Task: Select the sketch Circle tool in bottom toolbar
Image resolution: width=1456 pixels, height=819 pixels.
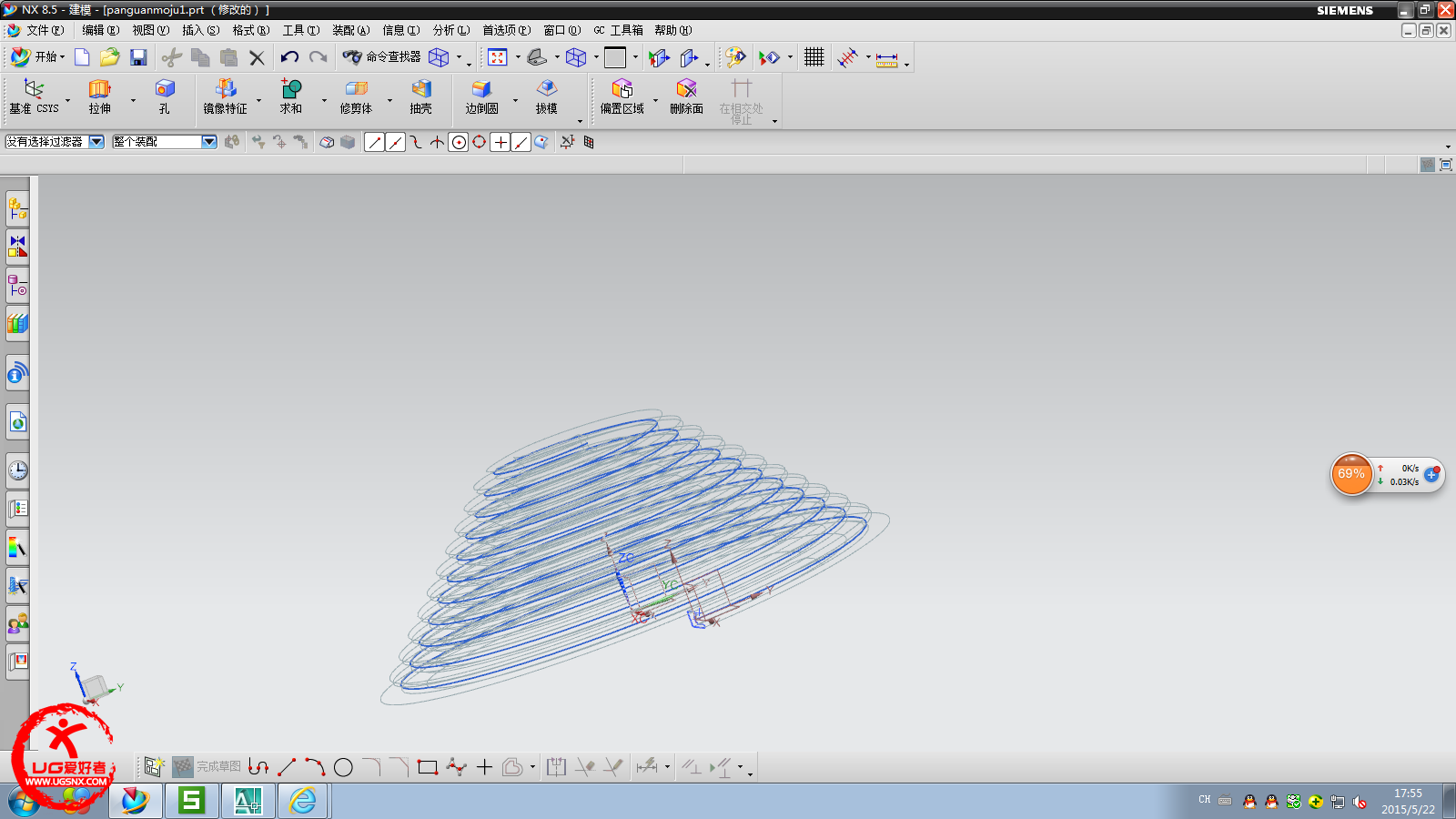Action: pos(343,767)
